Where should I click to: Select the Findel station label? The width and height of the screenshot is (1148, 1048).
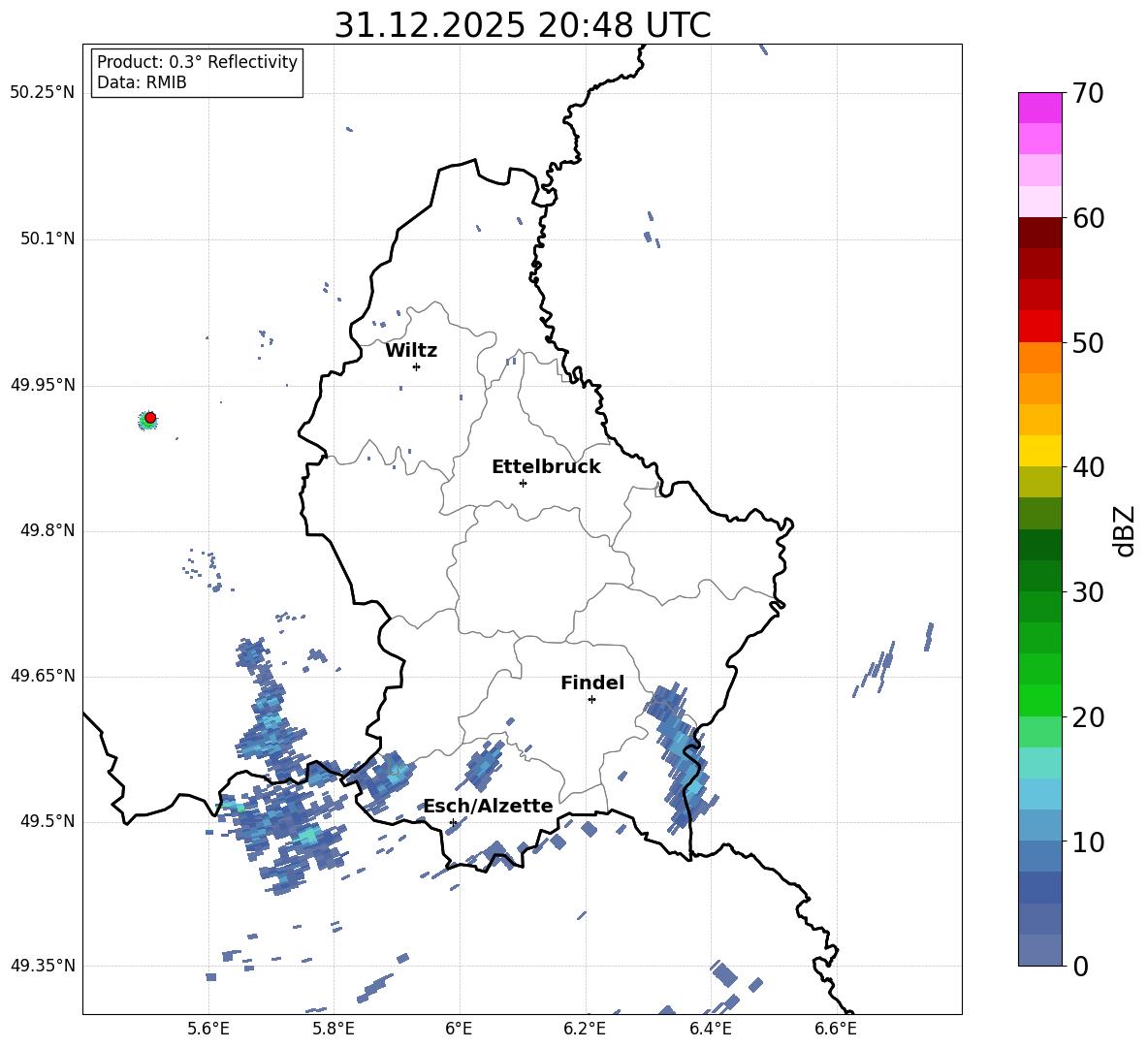(592, 683)
